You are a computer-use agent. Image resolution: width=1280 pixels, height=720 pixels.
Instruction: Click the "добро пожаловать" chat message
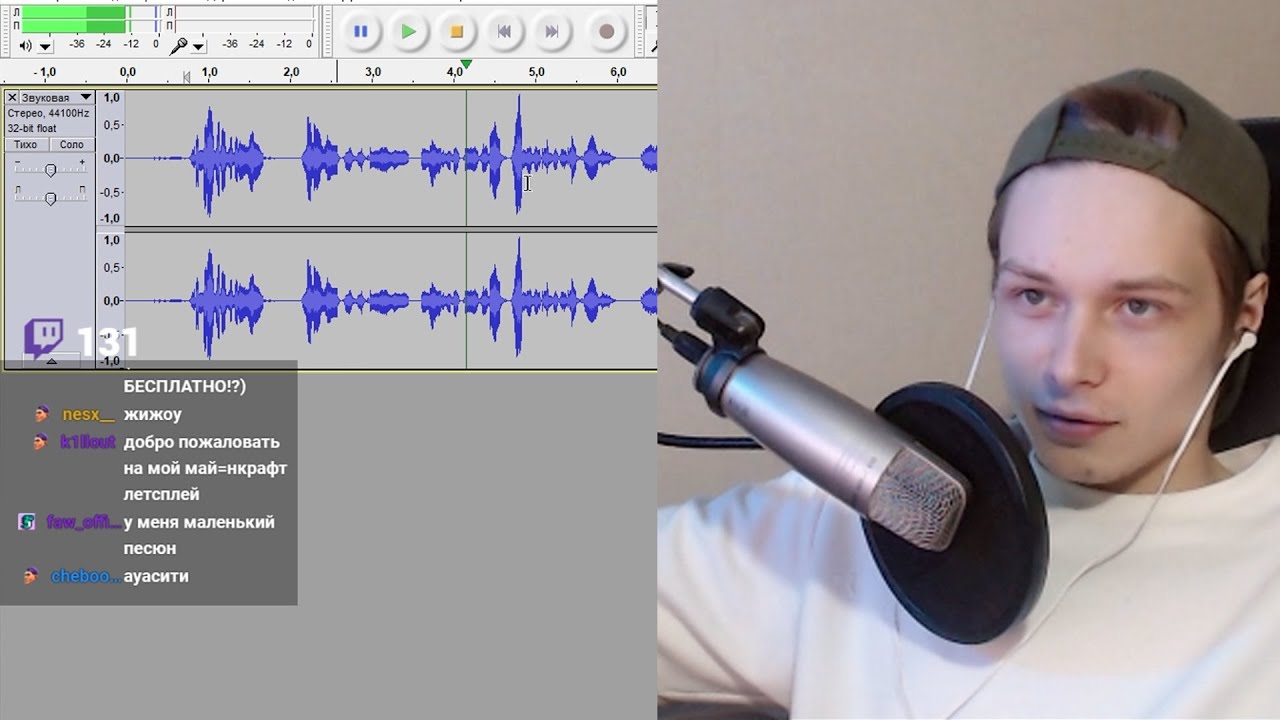click(202, 442)
